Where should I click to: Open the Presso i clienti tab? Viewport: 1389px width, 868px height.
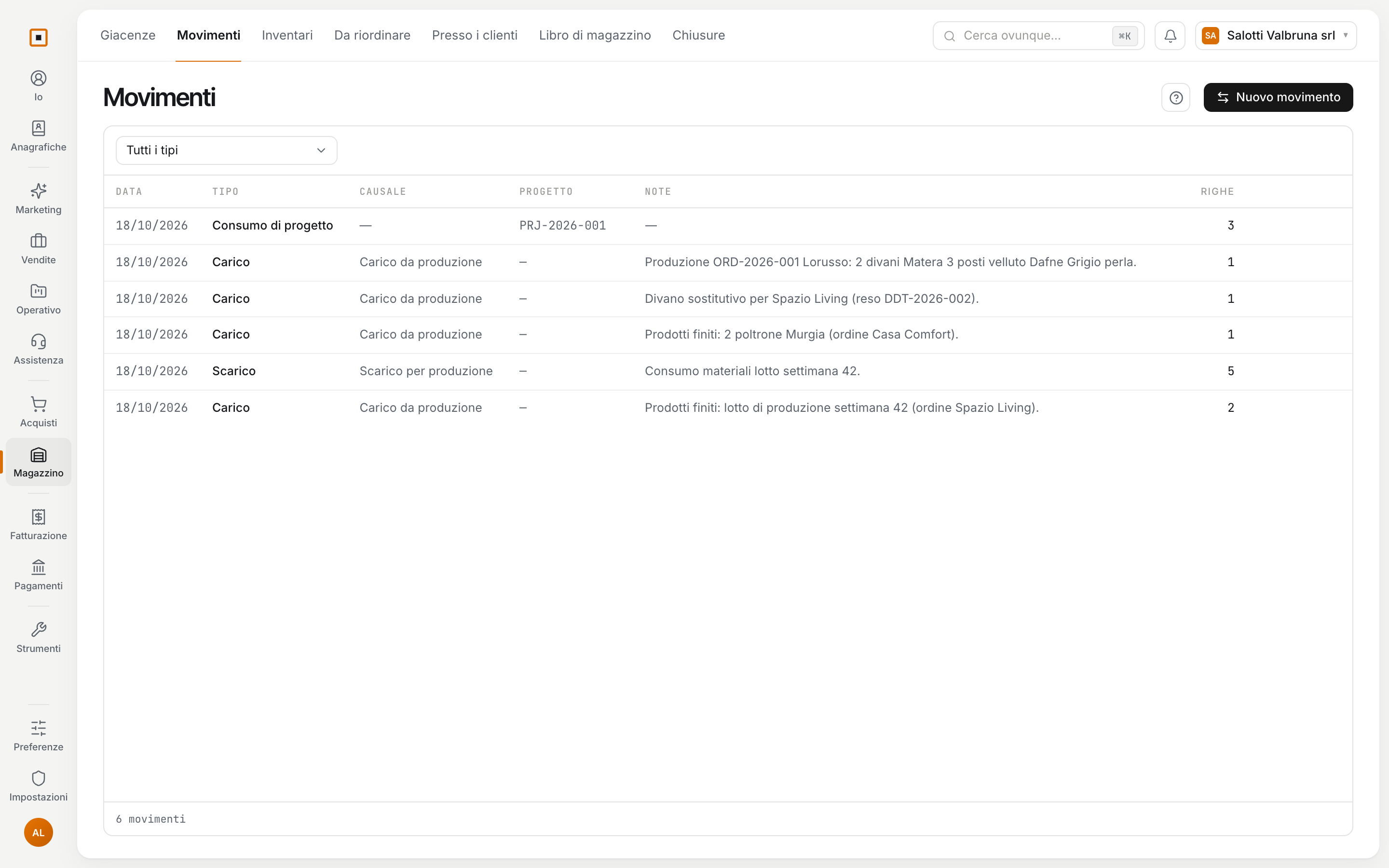pos(475,35)
